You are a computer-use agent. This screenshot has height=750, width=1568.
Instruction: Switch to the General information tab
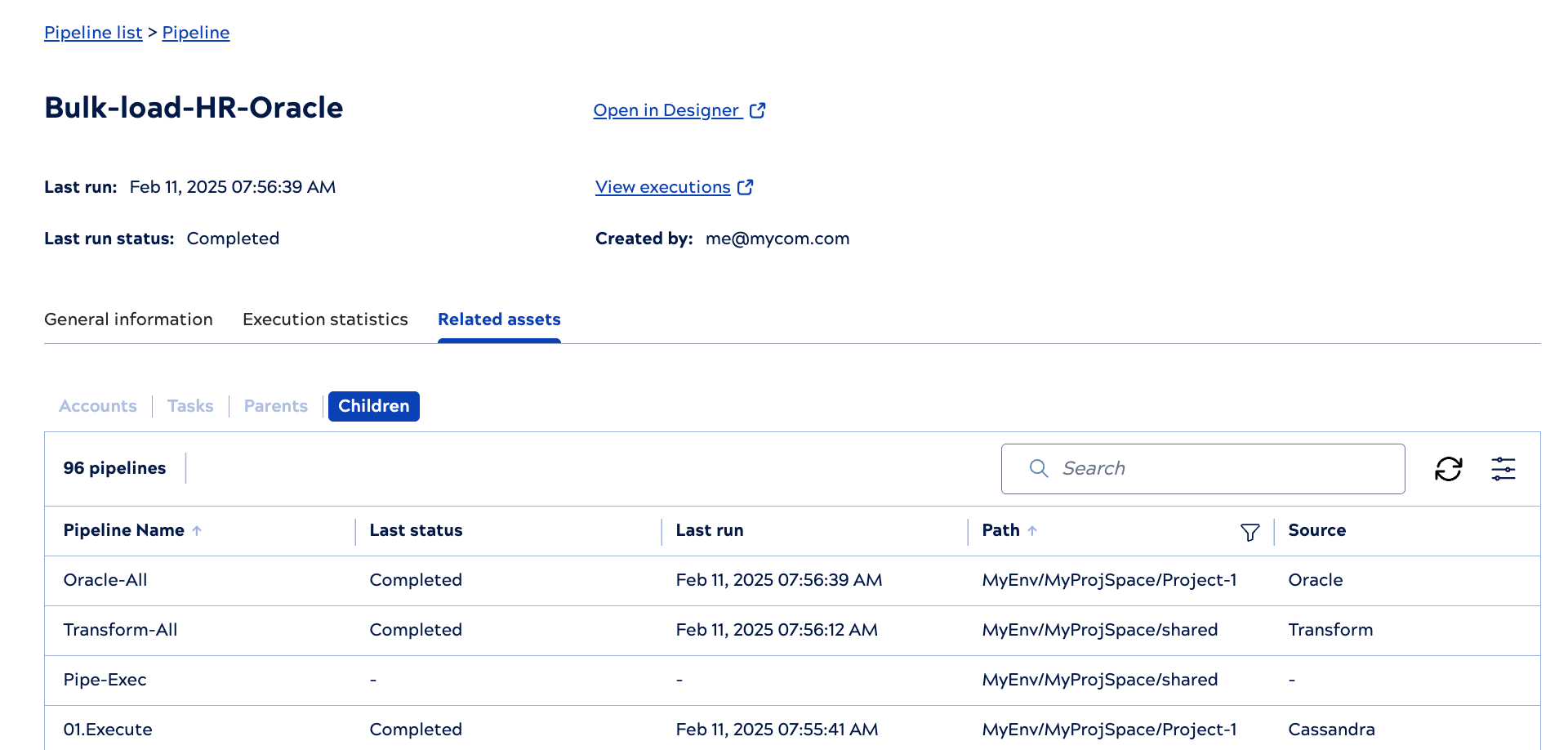(x=128, y=319)
